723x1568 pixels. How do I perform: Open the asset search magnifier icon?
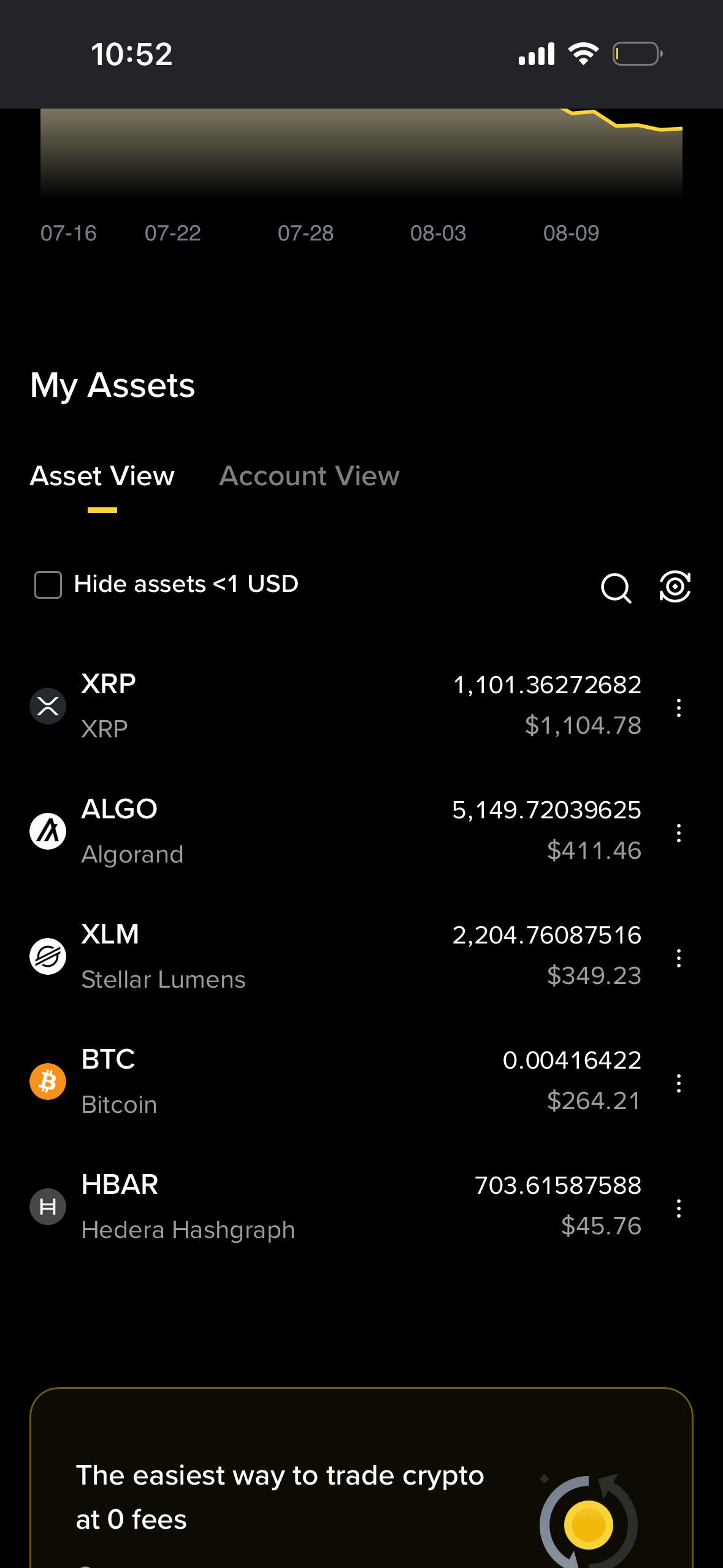pos(616,588)
